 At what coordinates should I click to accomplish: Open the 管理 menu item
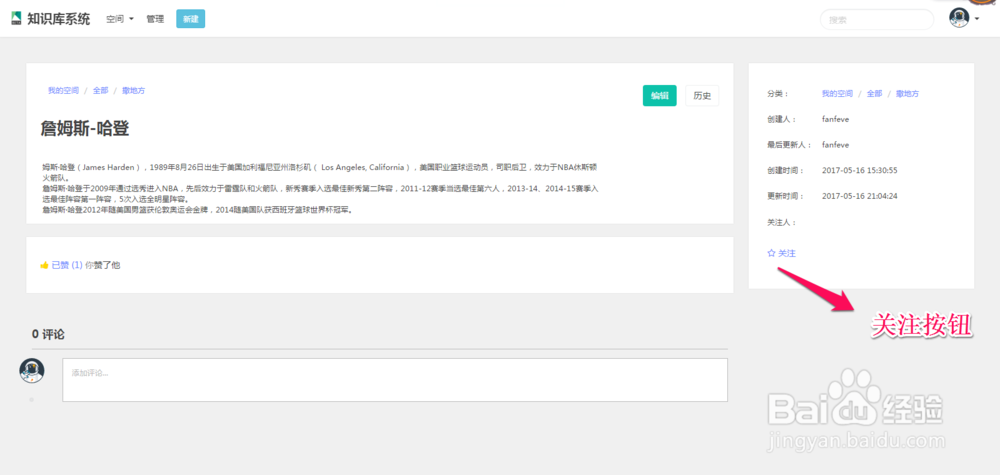point(155,19)
